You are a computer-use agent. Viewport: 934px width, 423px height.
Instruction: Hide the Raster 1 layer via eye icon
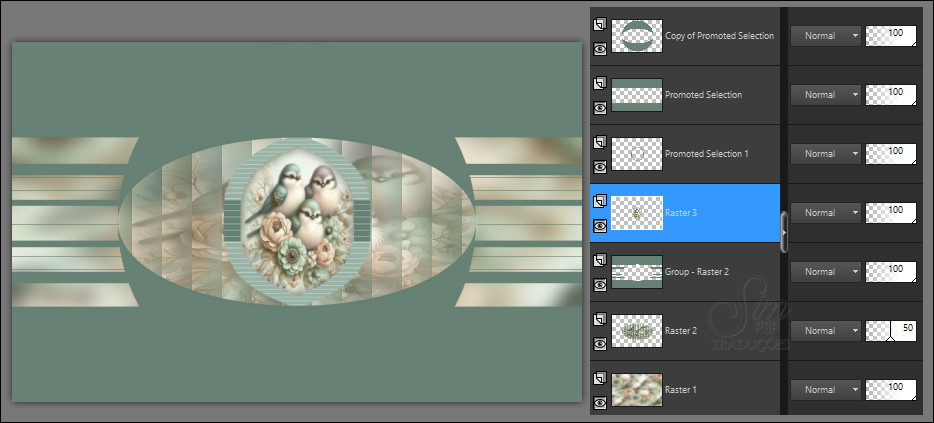[x=600, y=403]
